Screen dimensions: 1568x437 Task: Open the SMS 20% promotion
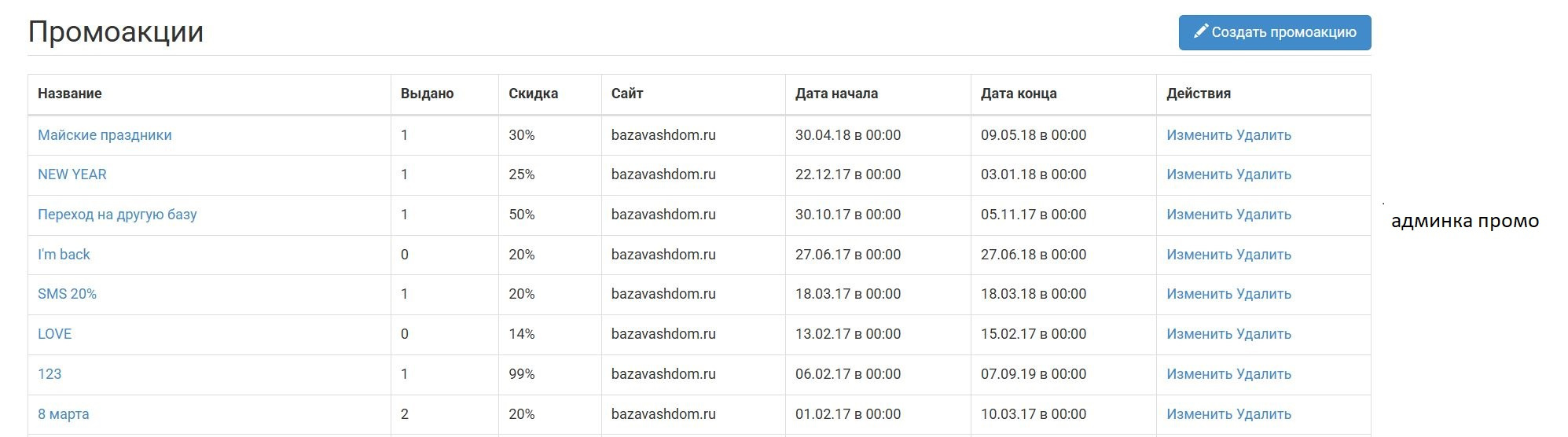tap(67, 294)
